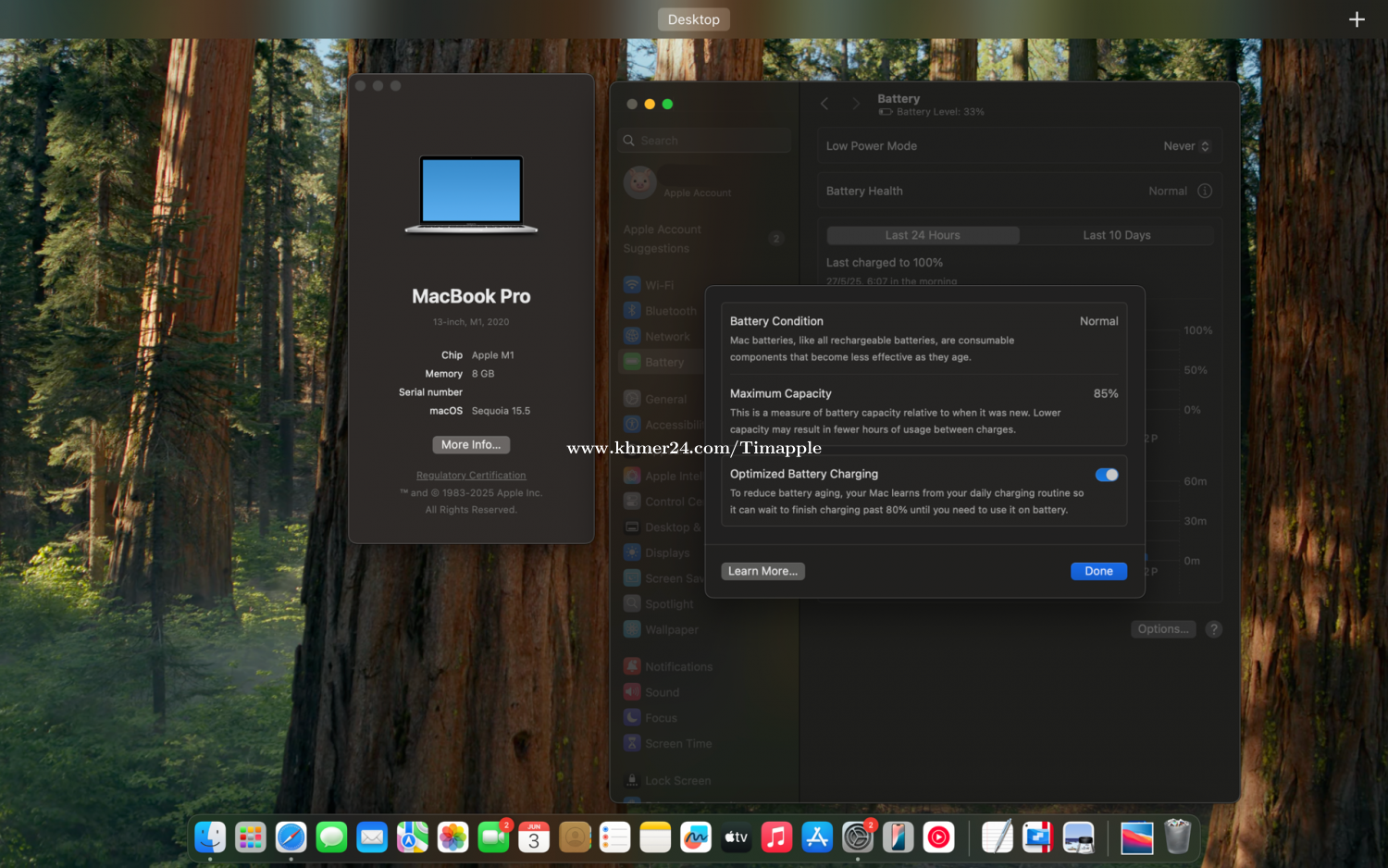Viewport: 1388px width, 868px height.
Task: Click the question mark help button
Action: [x=1214, y=629]
